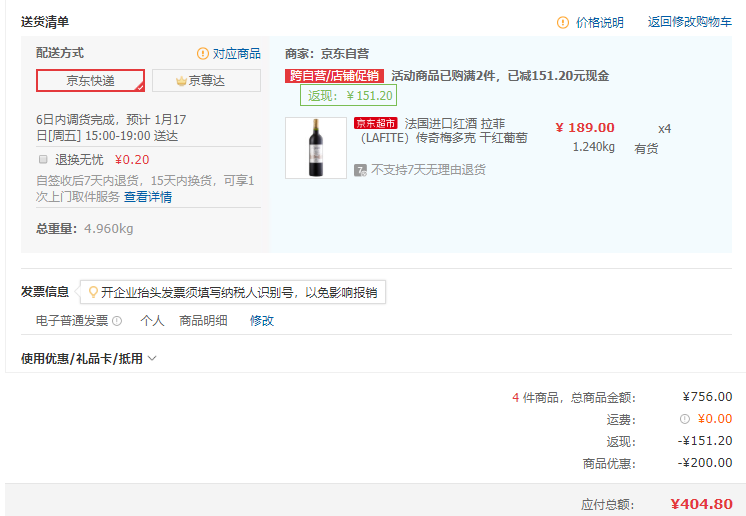This screenshot has height=516, width=746.
Task: Click the 跨自营/店铺促销 promotion tag
Action: pyautogui.click(x=334, y=76)
